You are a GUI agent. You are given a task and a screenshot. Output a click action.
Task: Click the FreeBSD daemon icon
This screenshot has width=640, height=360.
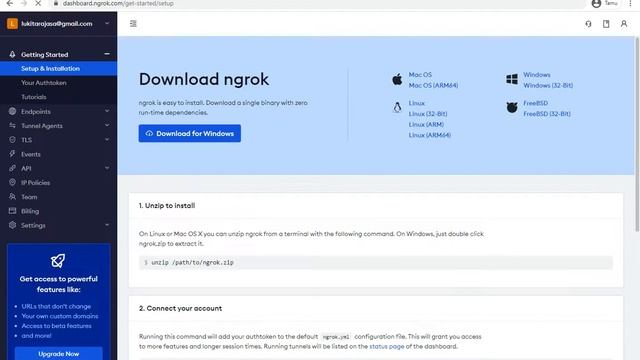[512, 107]
